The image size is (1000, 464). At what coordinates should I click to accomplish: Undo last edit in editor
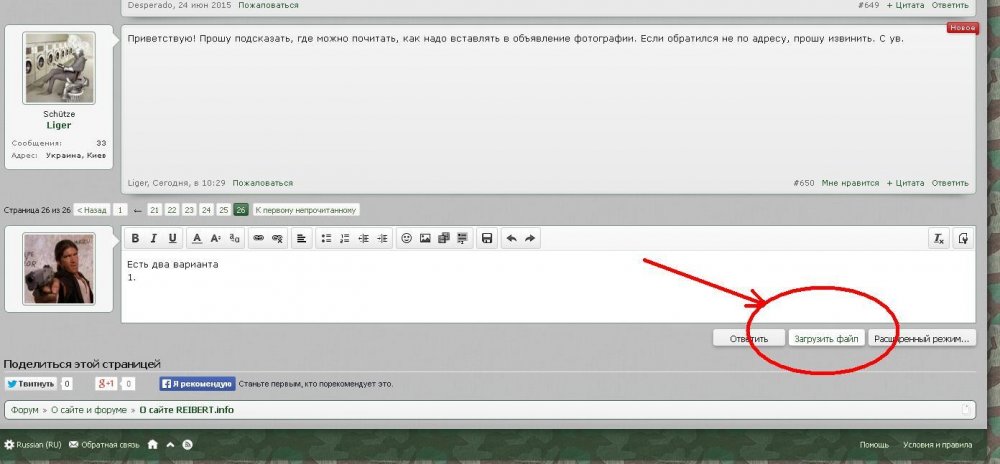coord(511,238)
